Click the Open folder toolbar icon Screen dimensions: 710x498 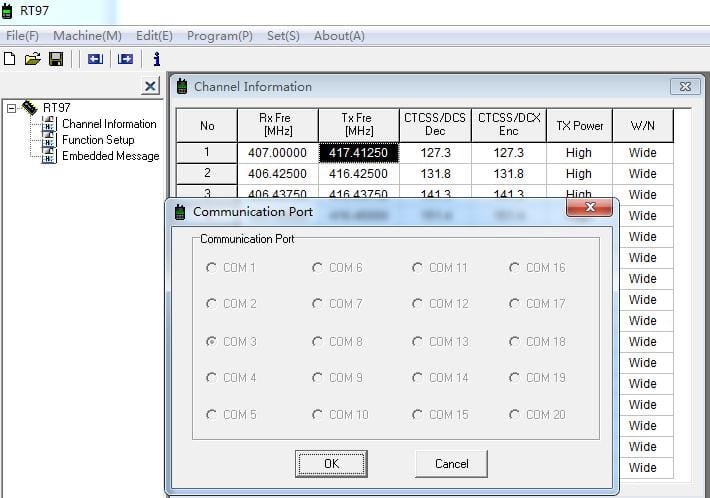[32, 59]
